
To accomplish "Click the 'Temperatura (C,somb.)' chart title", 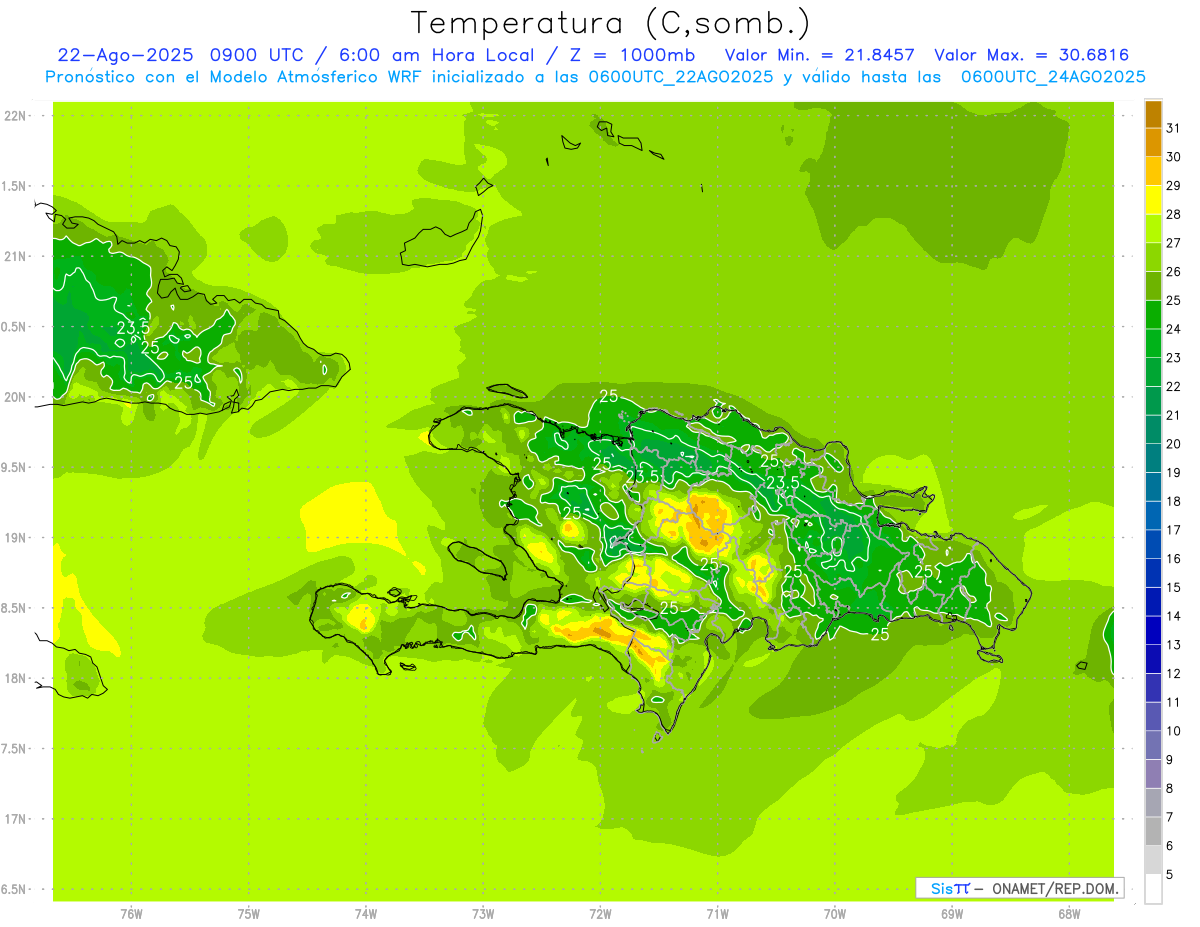I will (x=610, y=23).
